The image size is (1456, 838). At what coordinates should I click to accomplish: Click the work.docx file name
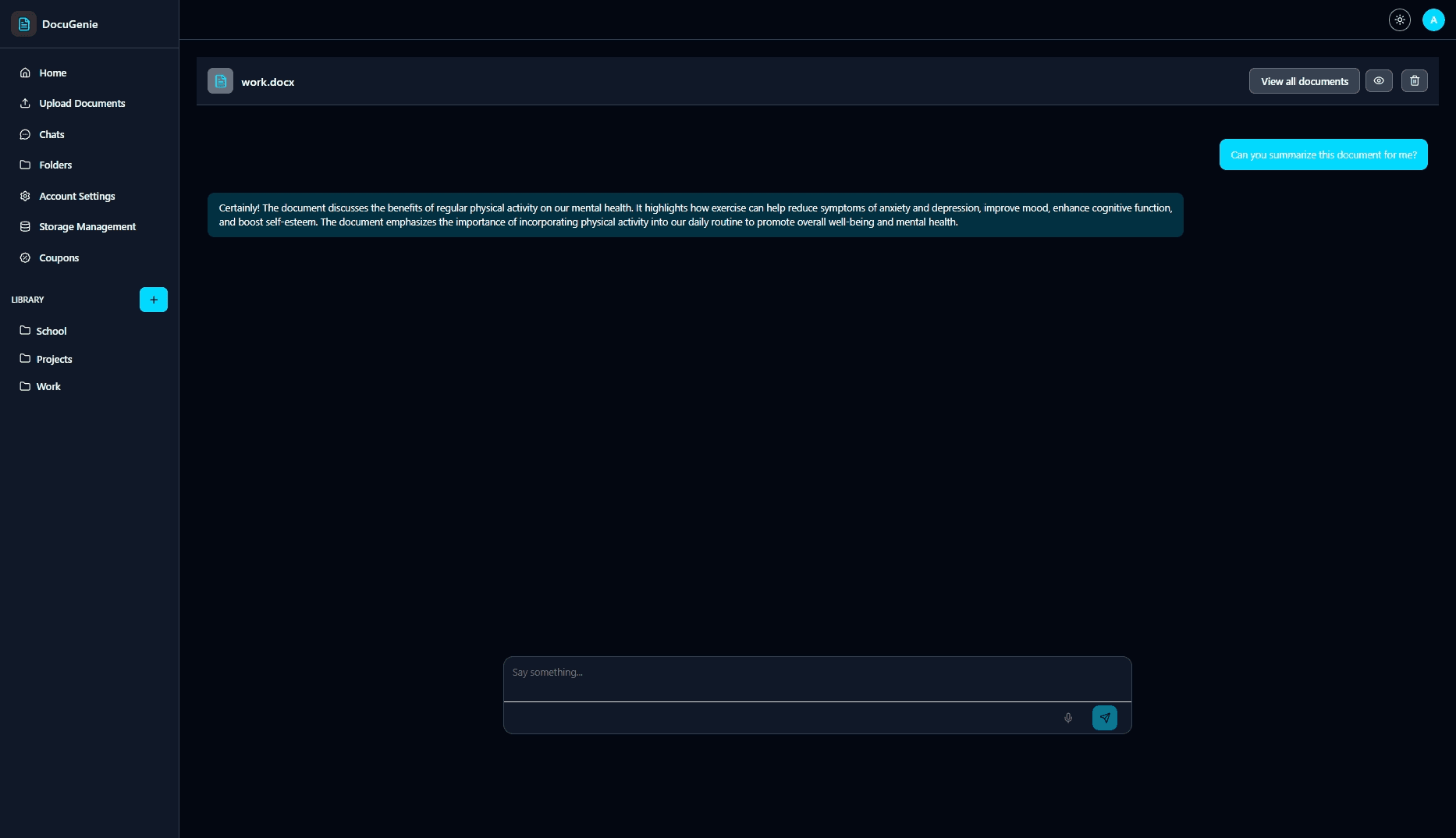pyautogui.click(x=268, y=82)
